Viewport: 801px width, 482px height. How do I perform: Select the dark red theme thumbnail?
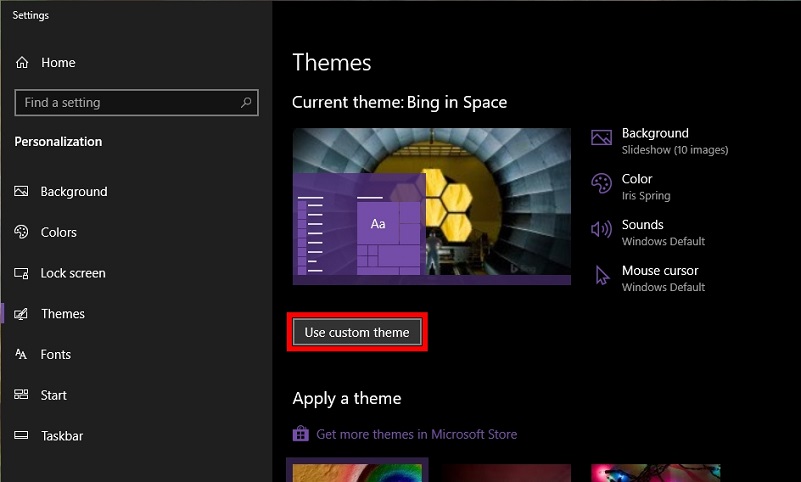507,472
